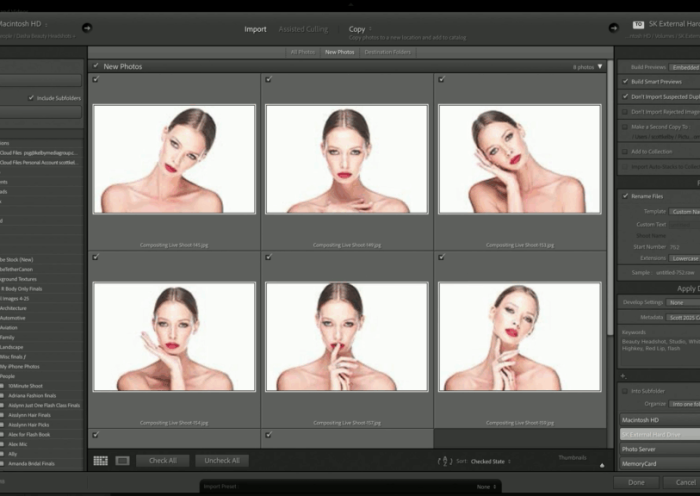The width and height of the screenshot is (700, 496).
Task: Click the source arrow icon at top left
Action: pos(87,27)
